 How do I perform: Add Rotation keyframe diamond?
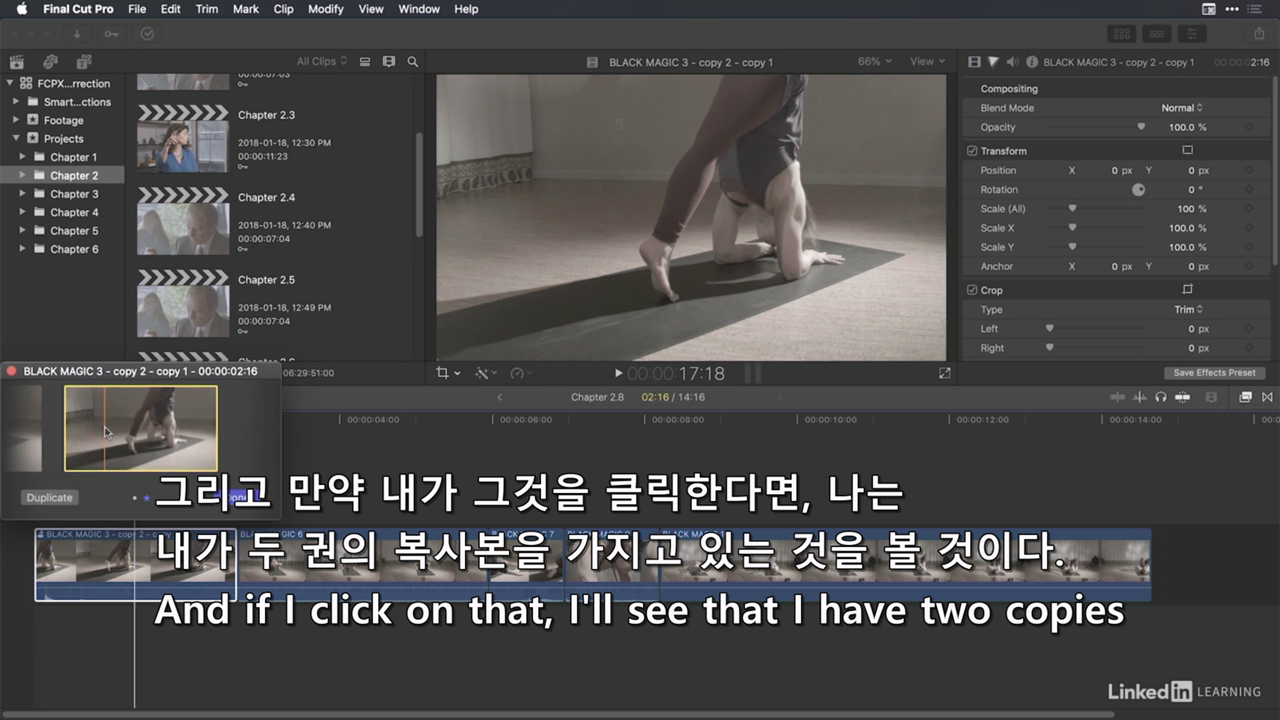1249,190
